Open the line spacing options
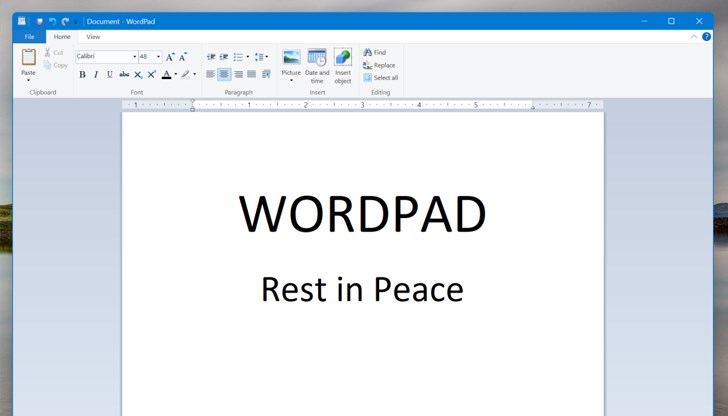728x416 pixels. click(261, 57)
